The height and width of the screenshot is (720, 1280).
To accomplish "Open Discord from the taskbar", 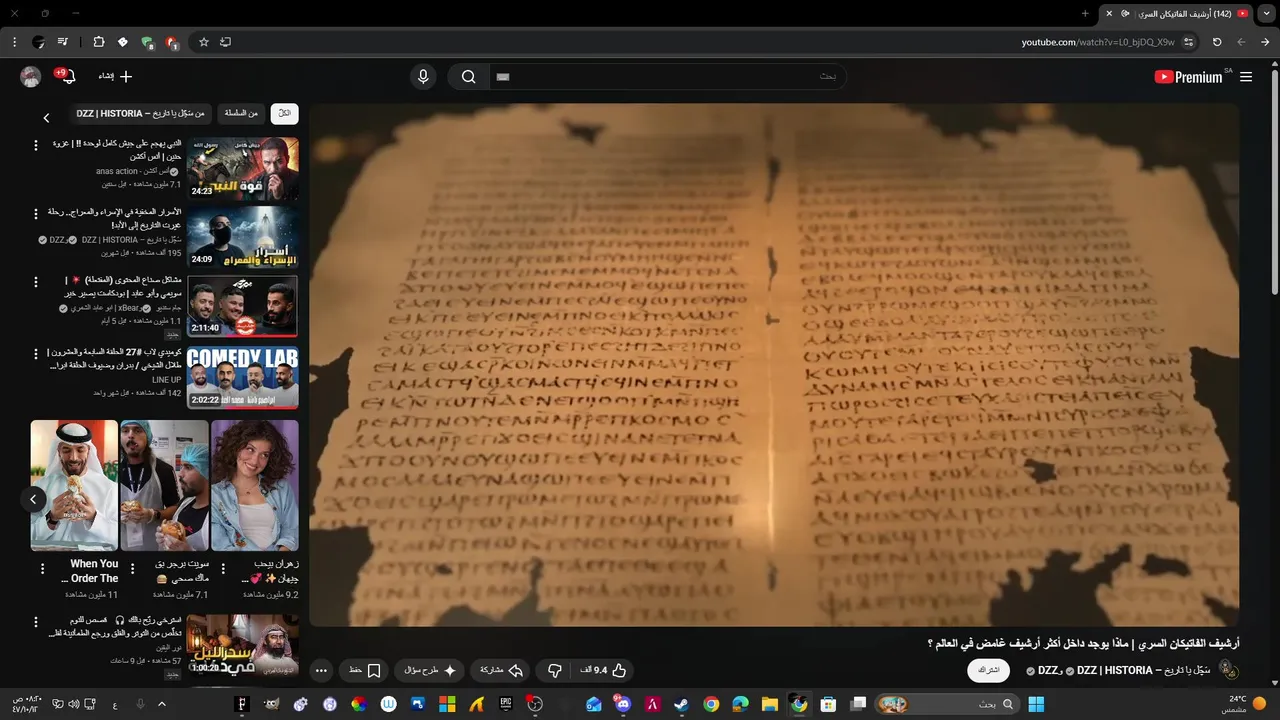I will (x=623, y=704).
